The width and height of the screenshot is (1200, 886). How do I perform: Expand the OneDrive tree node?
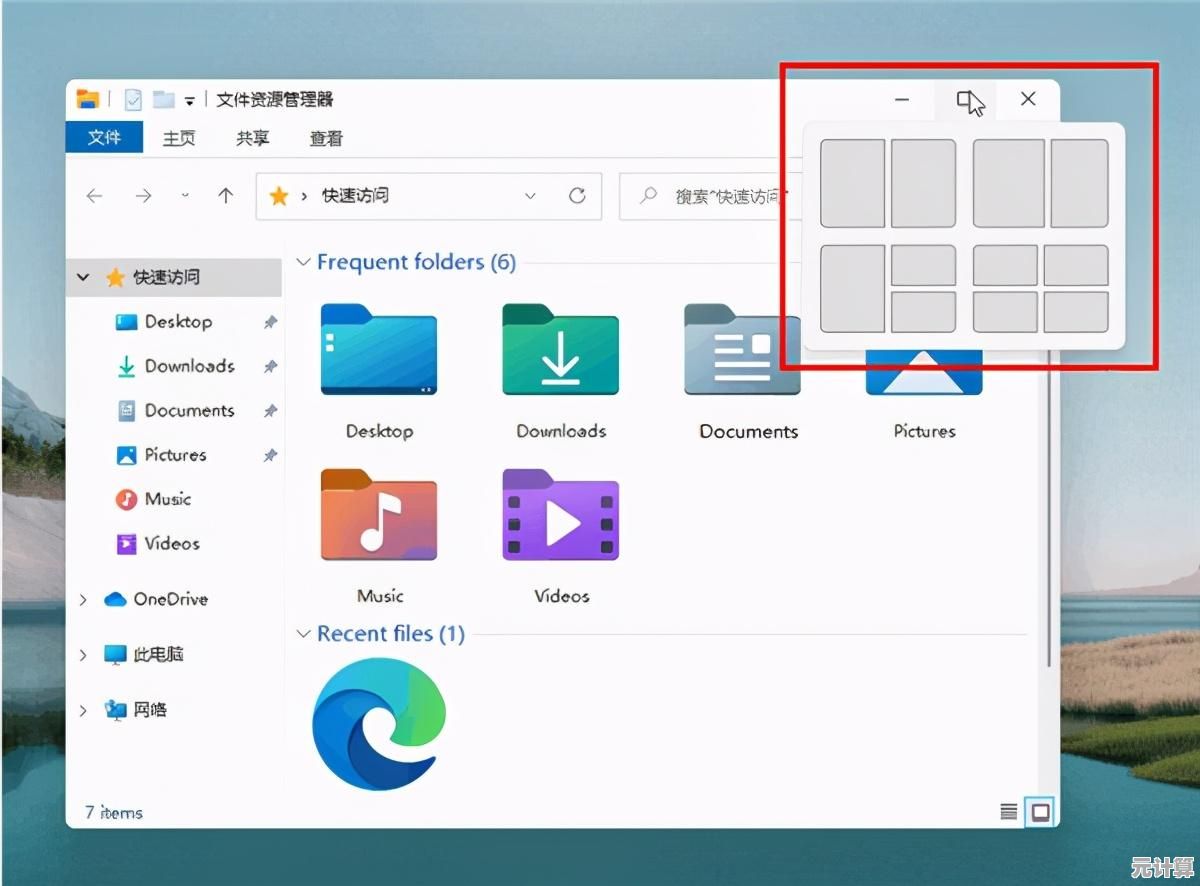(84, 600)
